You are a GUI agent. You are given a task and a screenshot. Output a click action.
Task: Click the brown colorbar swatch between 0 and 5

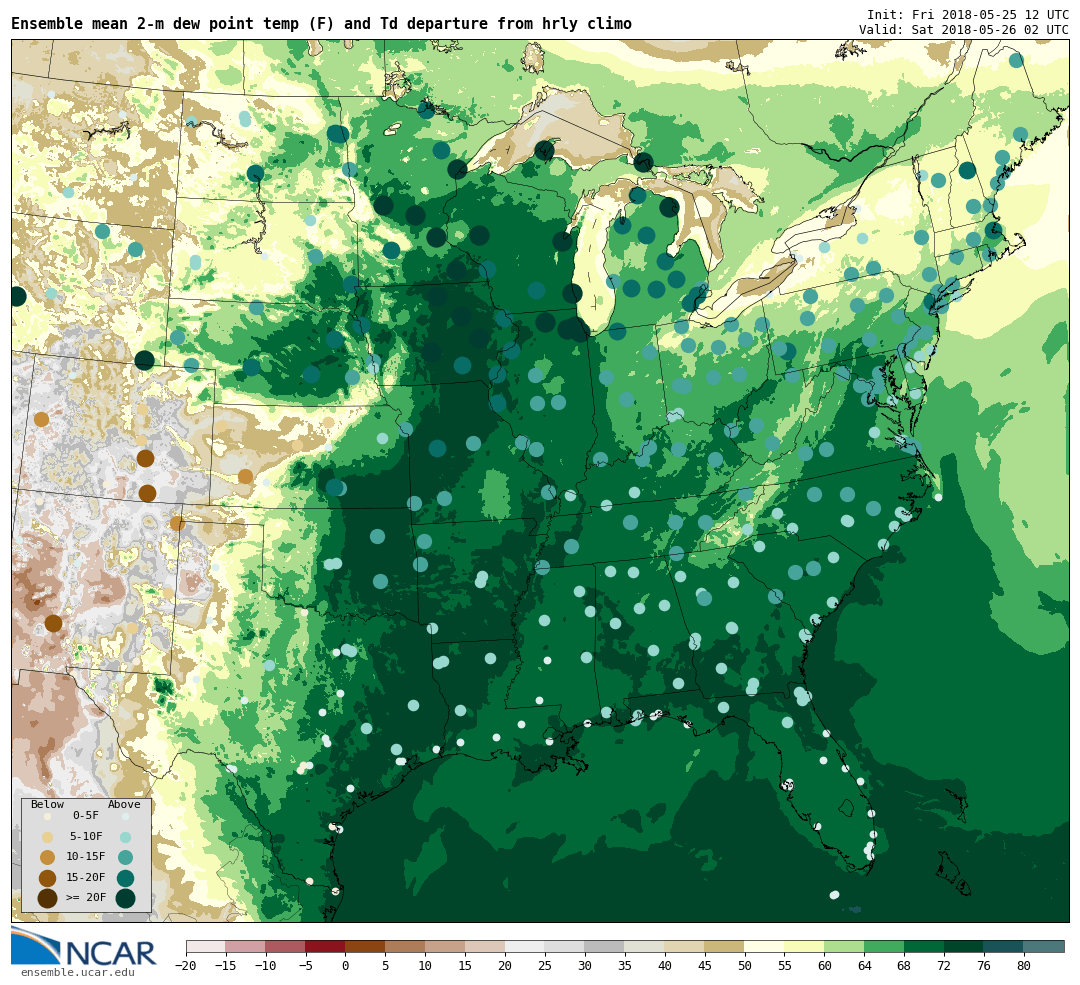pyautogui.click(x=365, y=946)
